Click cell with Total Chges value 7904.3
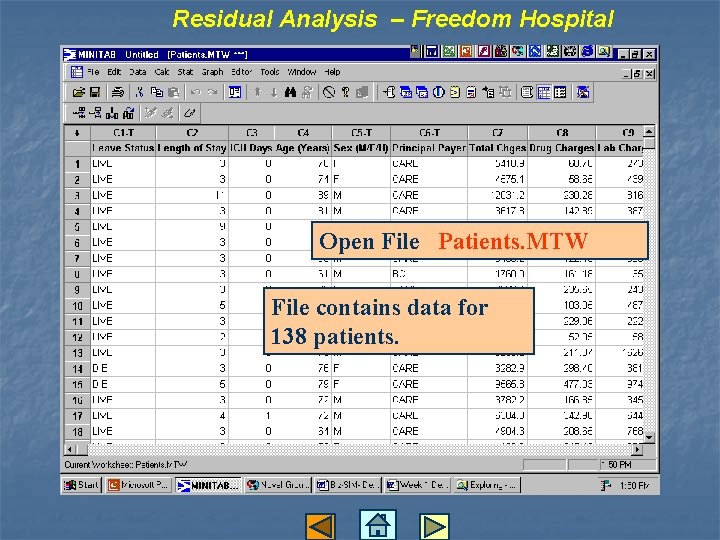Image resolution: width=720 pixels, height=540 pixels. (498, 431)
